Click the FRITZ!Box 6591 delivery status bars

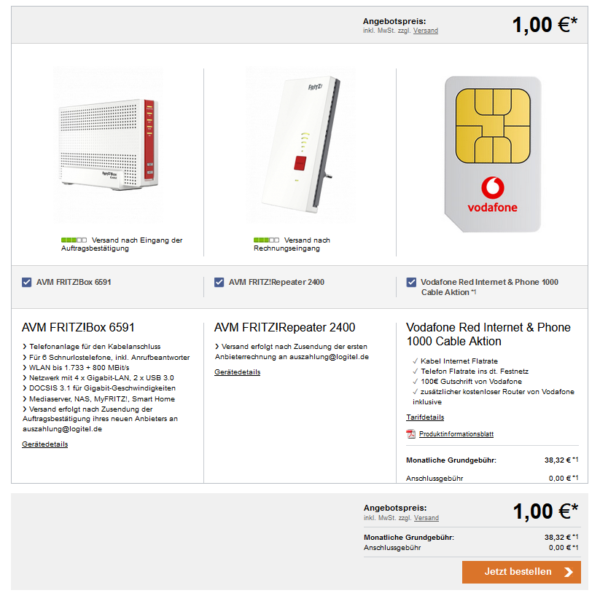point(73,240)
